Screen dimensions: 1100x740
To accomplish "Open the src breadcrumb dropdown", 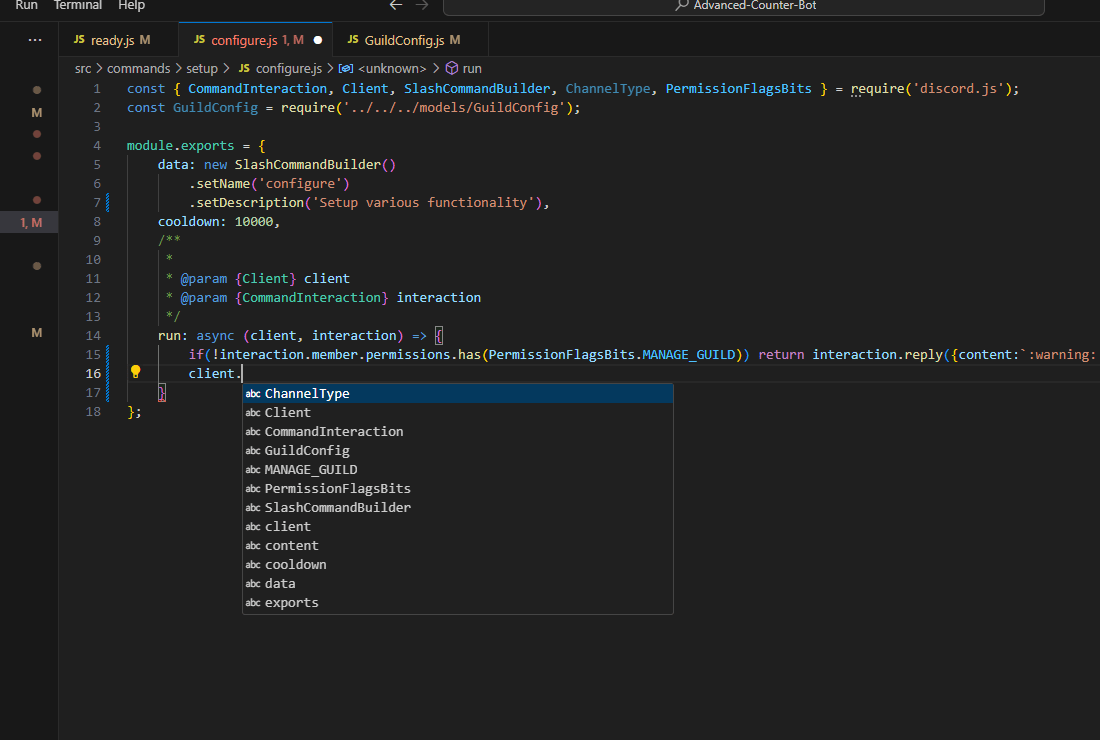I will [x=83, y=69].
